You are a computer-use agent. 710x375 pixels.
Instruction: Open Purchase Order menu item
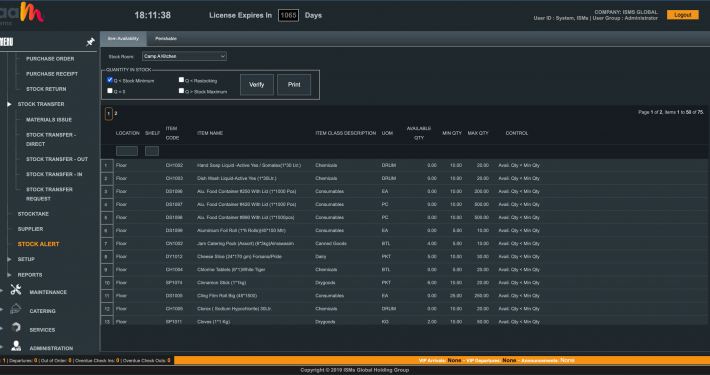(x=50, y=59)
